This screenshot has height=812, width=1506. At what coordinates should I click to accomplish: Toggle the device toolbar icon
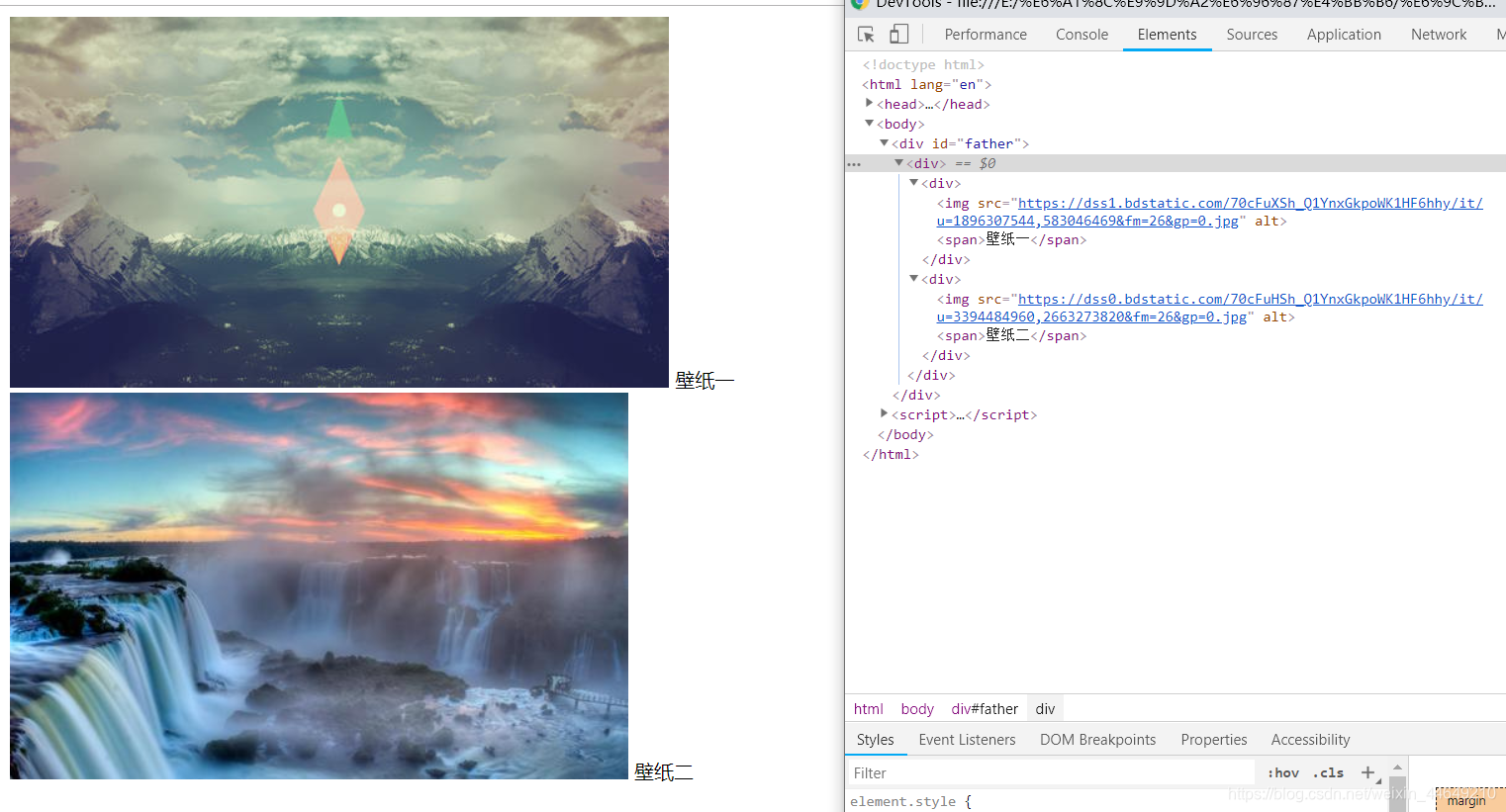pos(898,35)
